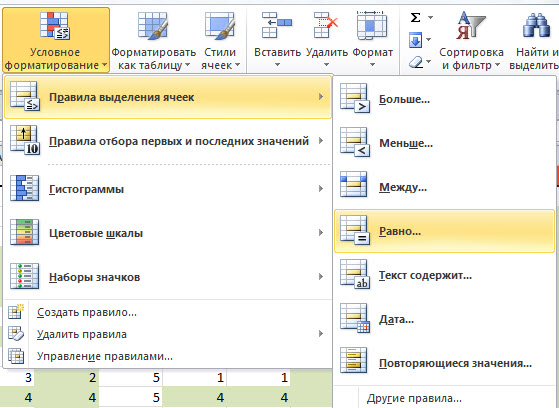Select the Меньше... rule
The image size is (559, 408).
[445, 143]
